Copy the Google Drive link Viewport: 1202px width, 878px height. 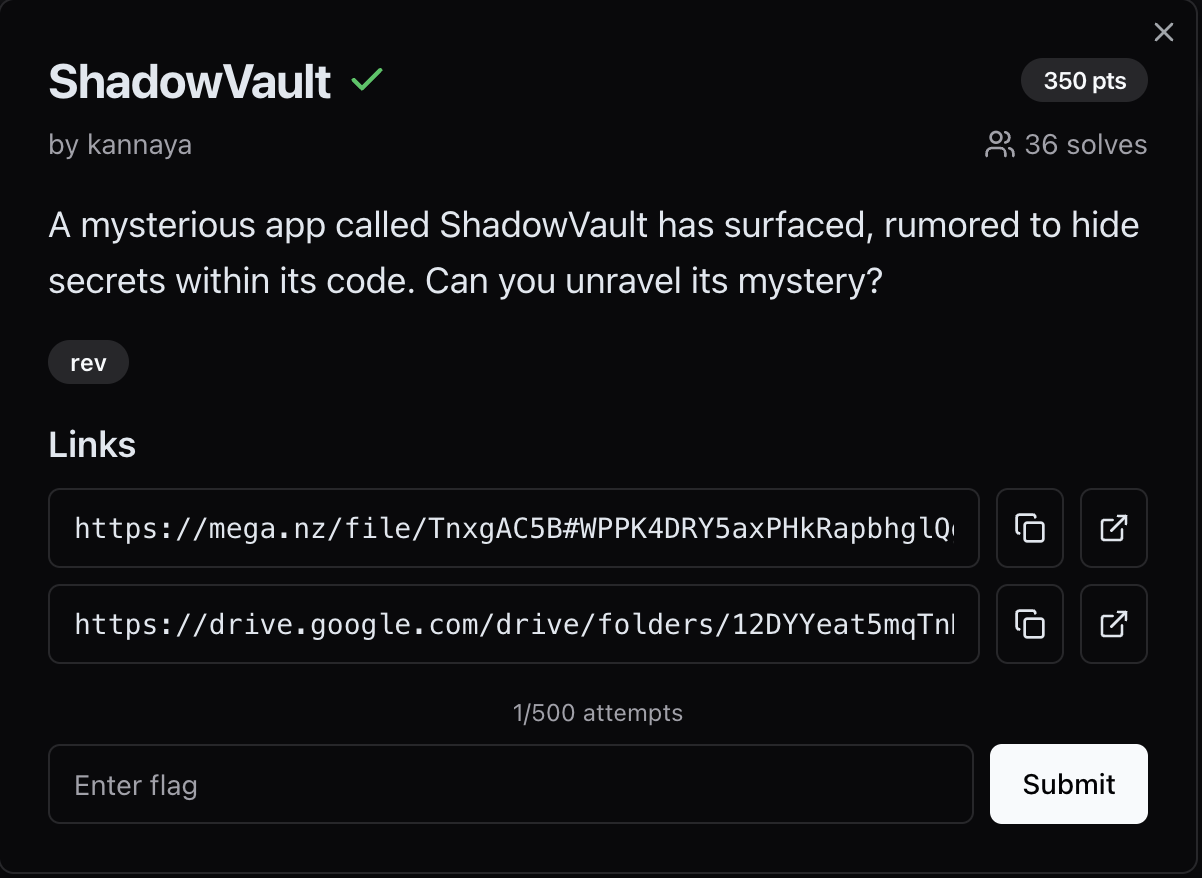1029,624
